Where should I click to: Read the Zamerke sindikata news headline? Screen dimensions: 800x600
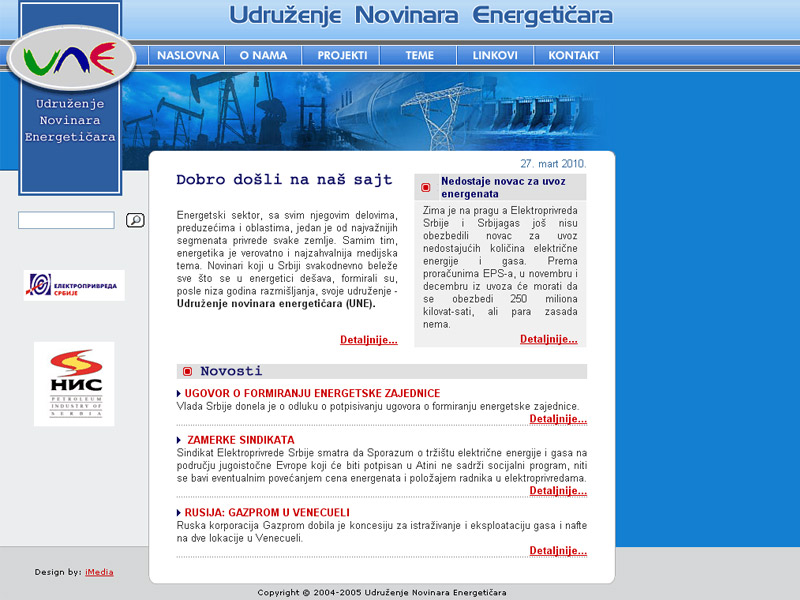point(239,440)
